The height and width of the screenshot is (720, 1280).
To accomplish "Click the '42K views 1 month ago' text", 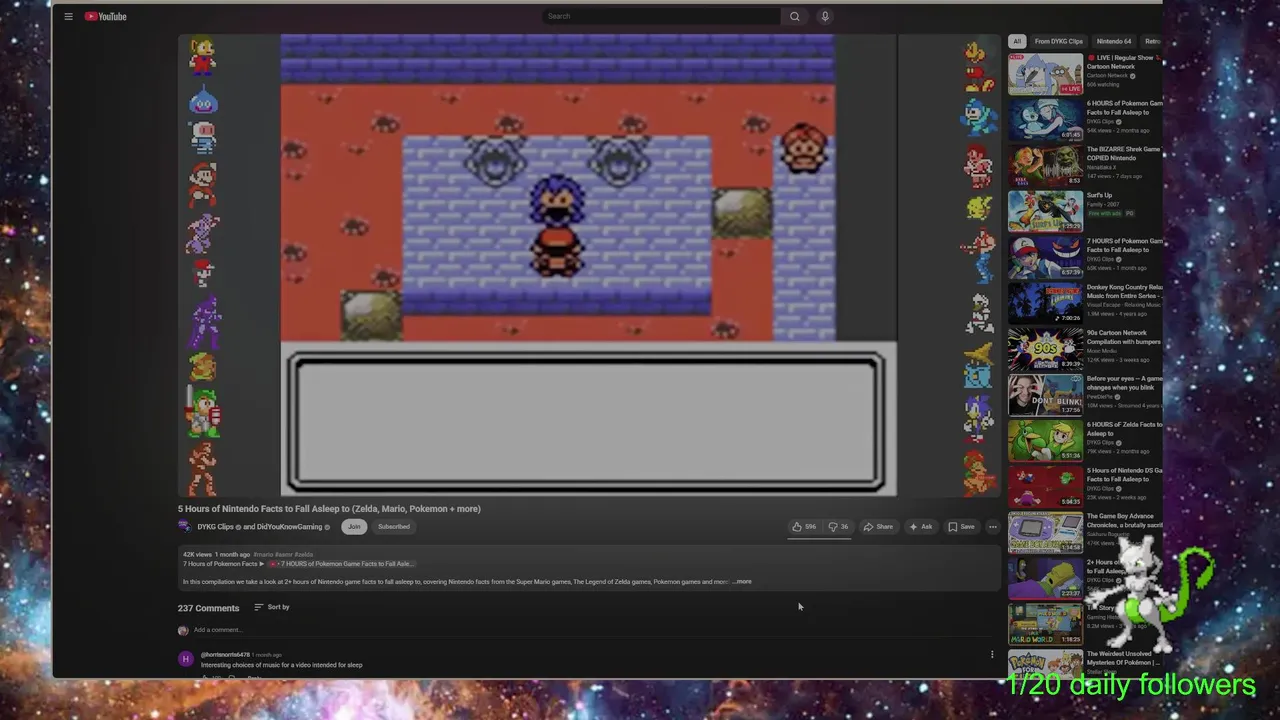I will (x=216, y=554).
